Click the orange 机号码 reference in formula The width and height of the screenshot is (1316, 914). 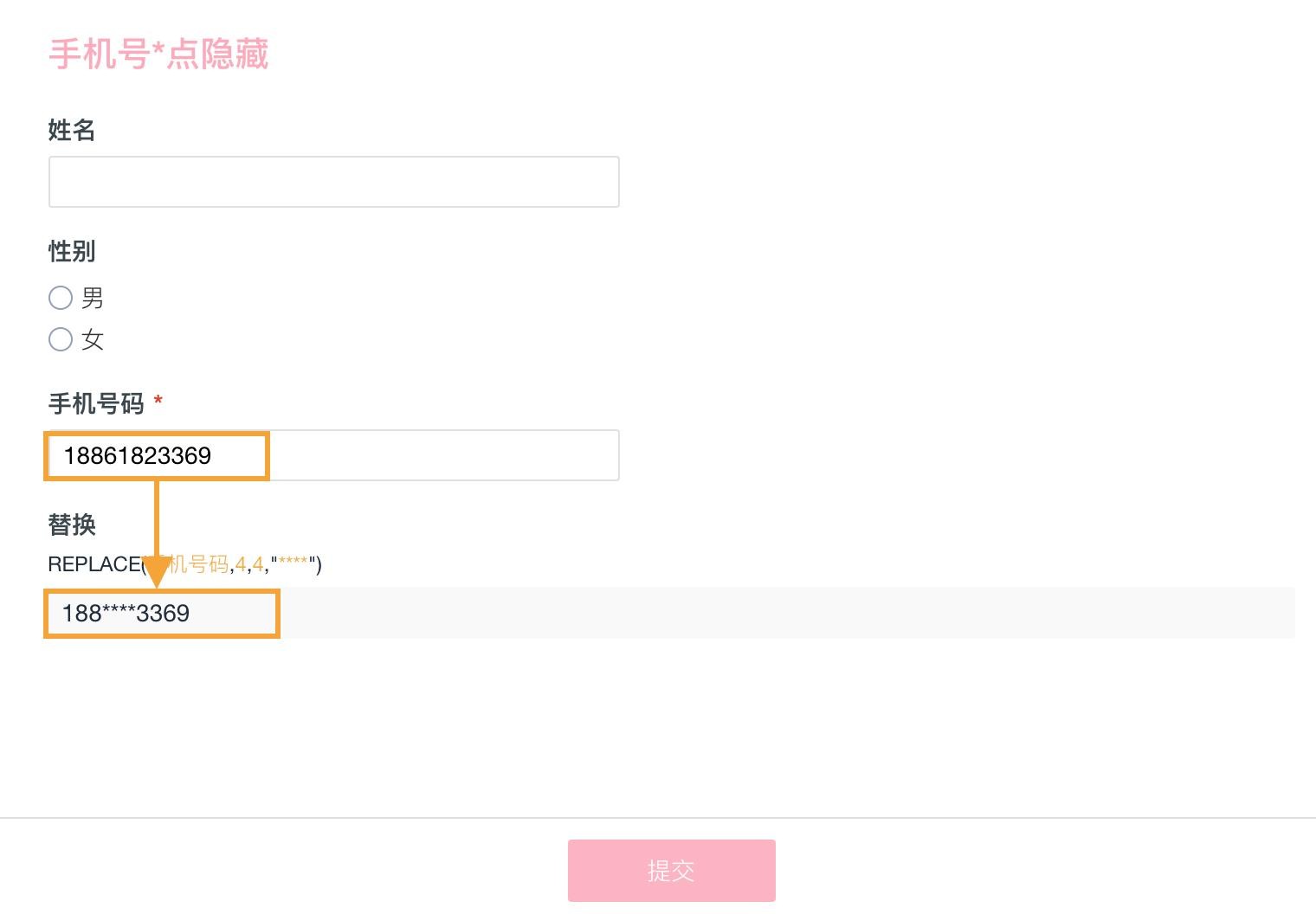(x=201, y=564)
